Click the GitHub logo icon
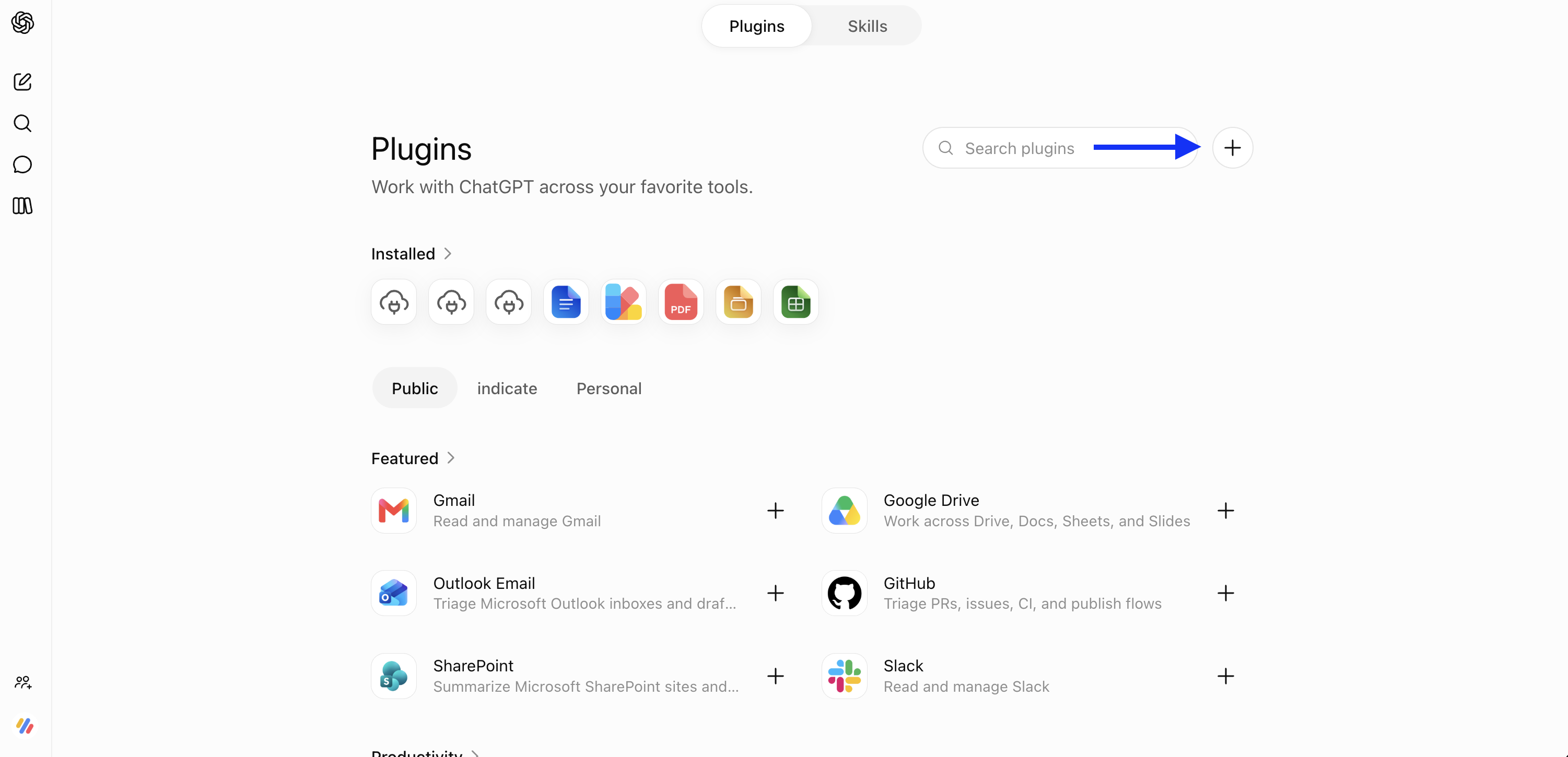 [x=844, y=593]
